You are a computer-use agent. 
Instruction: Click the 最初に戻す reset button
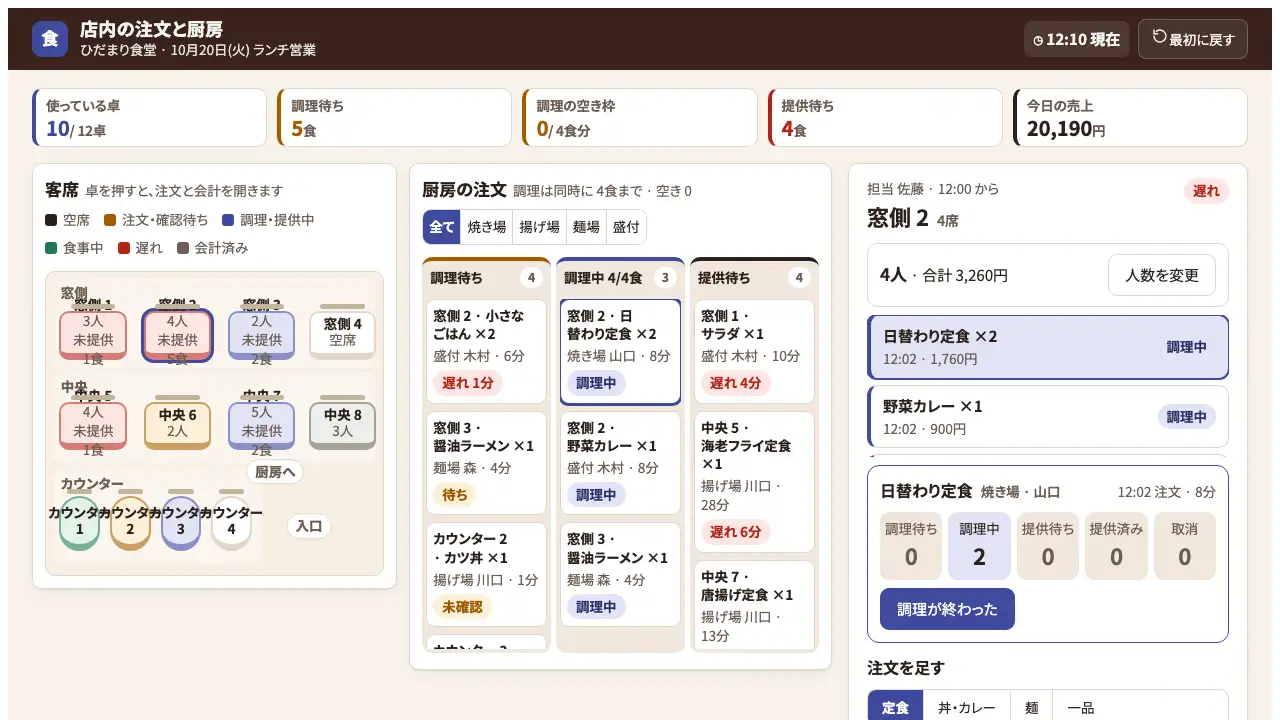(1193, 39)
